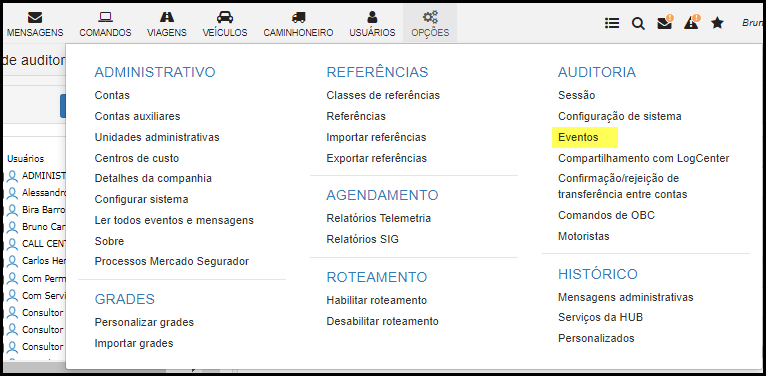This screenshot has height=376, width=766.
Task: Open Comandos de OBC audit entry
Action: 606,215
